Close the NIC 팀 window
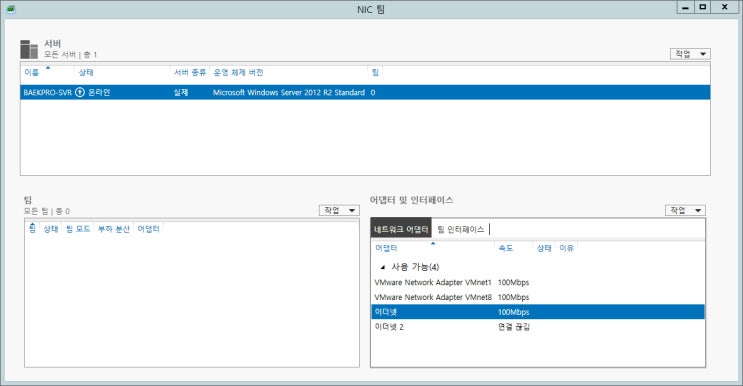This screenshot has width=743, height=386. pyautogui.click(x=725, y=8)
